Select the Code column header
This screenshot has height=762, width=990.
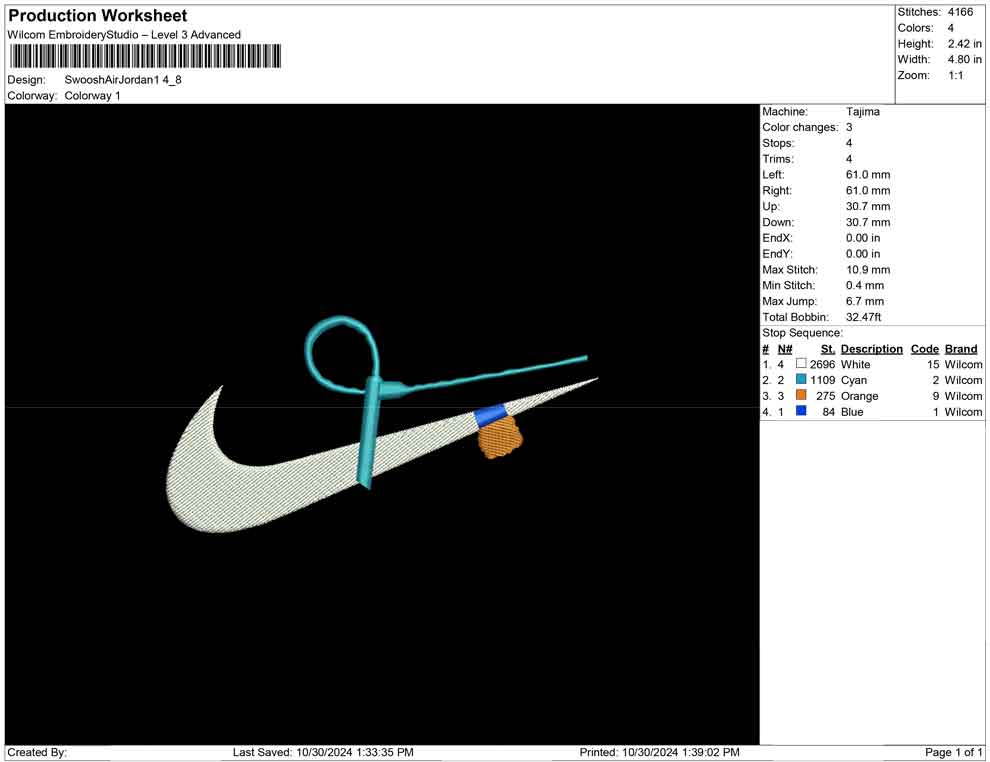(x=924, y=349)
